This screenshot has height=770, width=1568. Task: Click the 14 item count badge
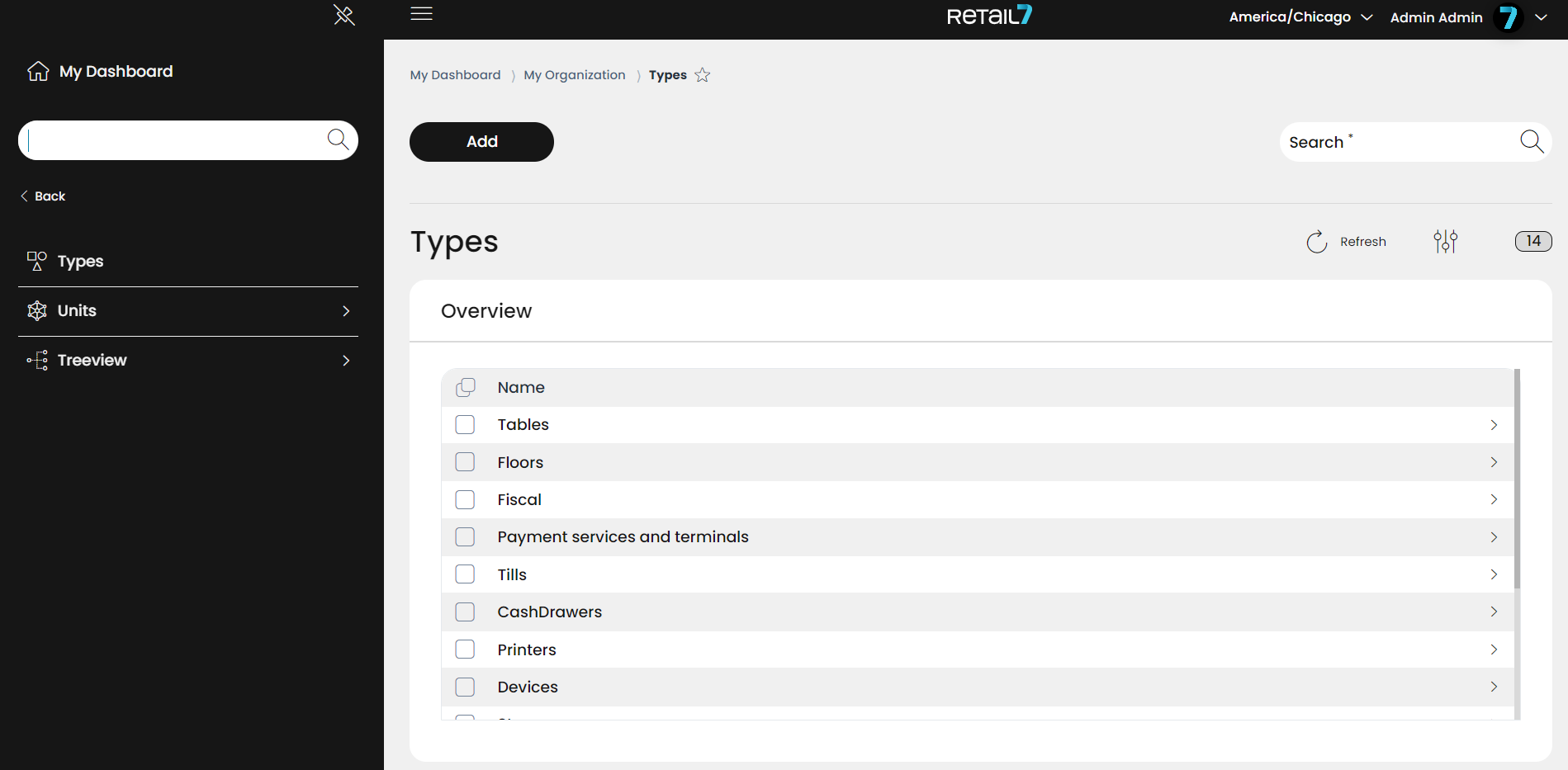pos(1533,241)
